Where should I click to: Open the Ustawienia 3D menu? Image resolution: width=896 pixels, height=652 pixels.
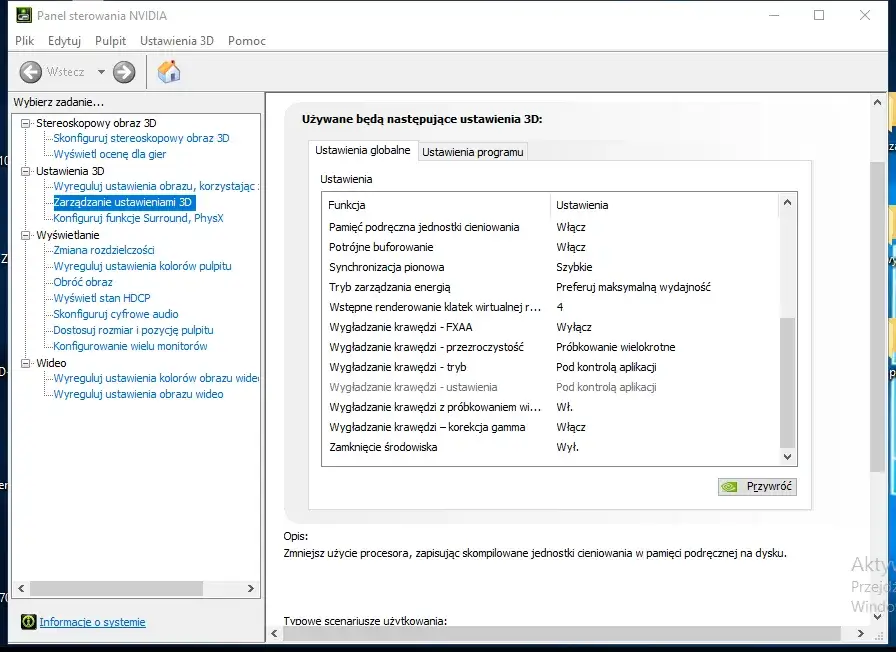[177, 41]
